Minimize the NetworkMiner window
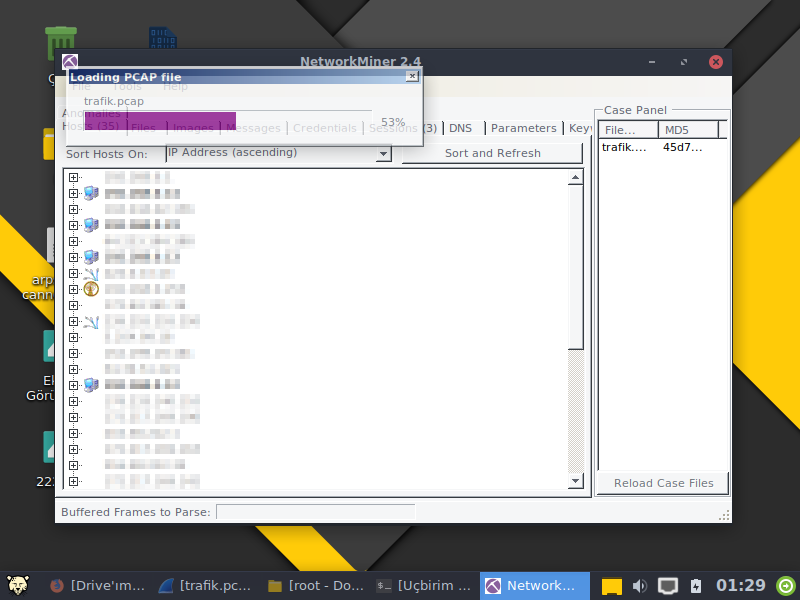The width and height of the screenshot is (800, 600). 652,62
